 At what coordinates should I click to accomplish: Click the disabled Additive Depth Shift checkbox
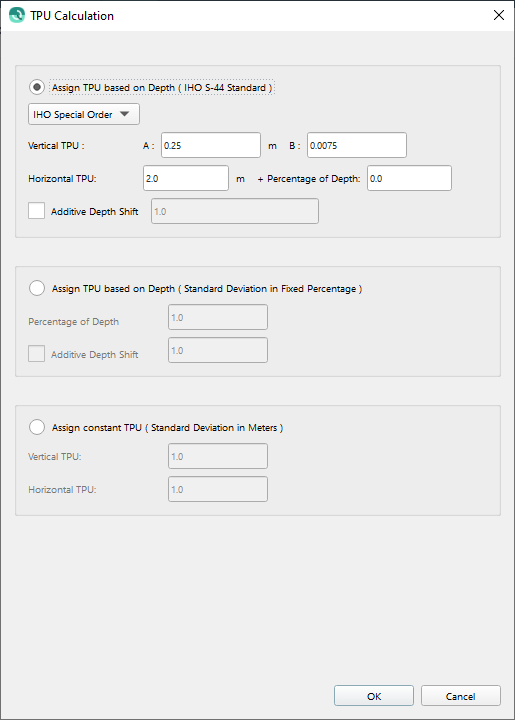point(36,354)
